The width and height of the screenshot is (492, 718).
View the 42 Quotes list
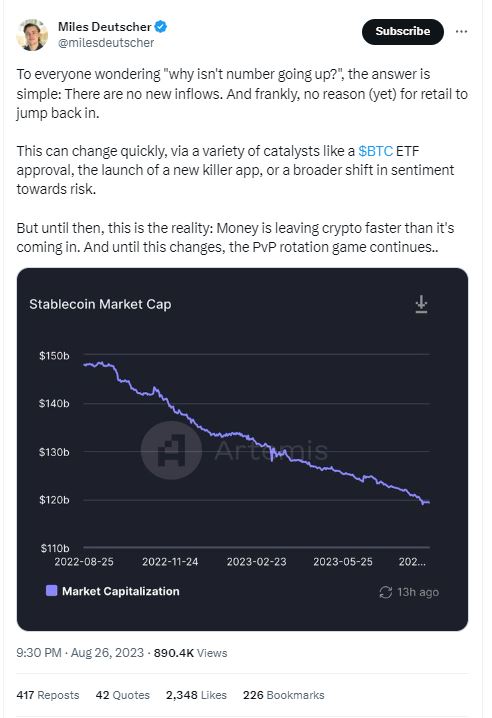123,695
